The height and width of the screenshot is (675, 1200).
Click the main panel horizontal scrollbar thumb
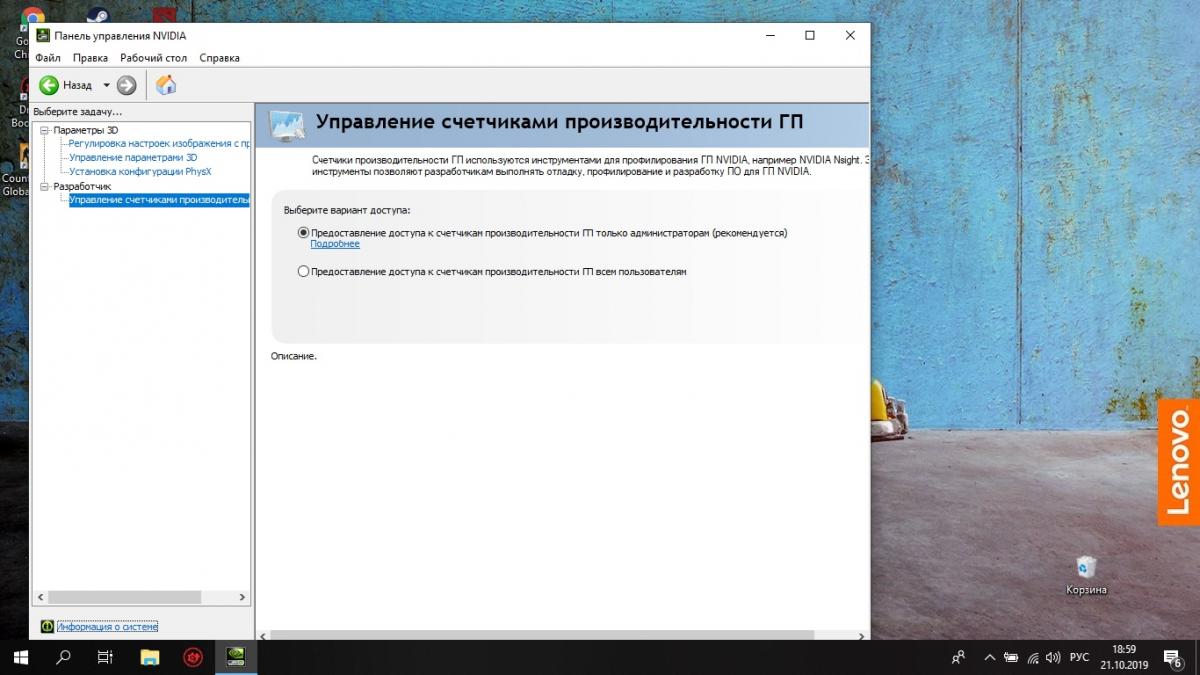(x=543, y=634)
